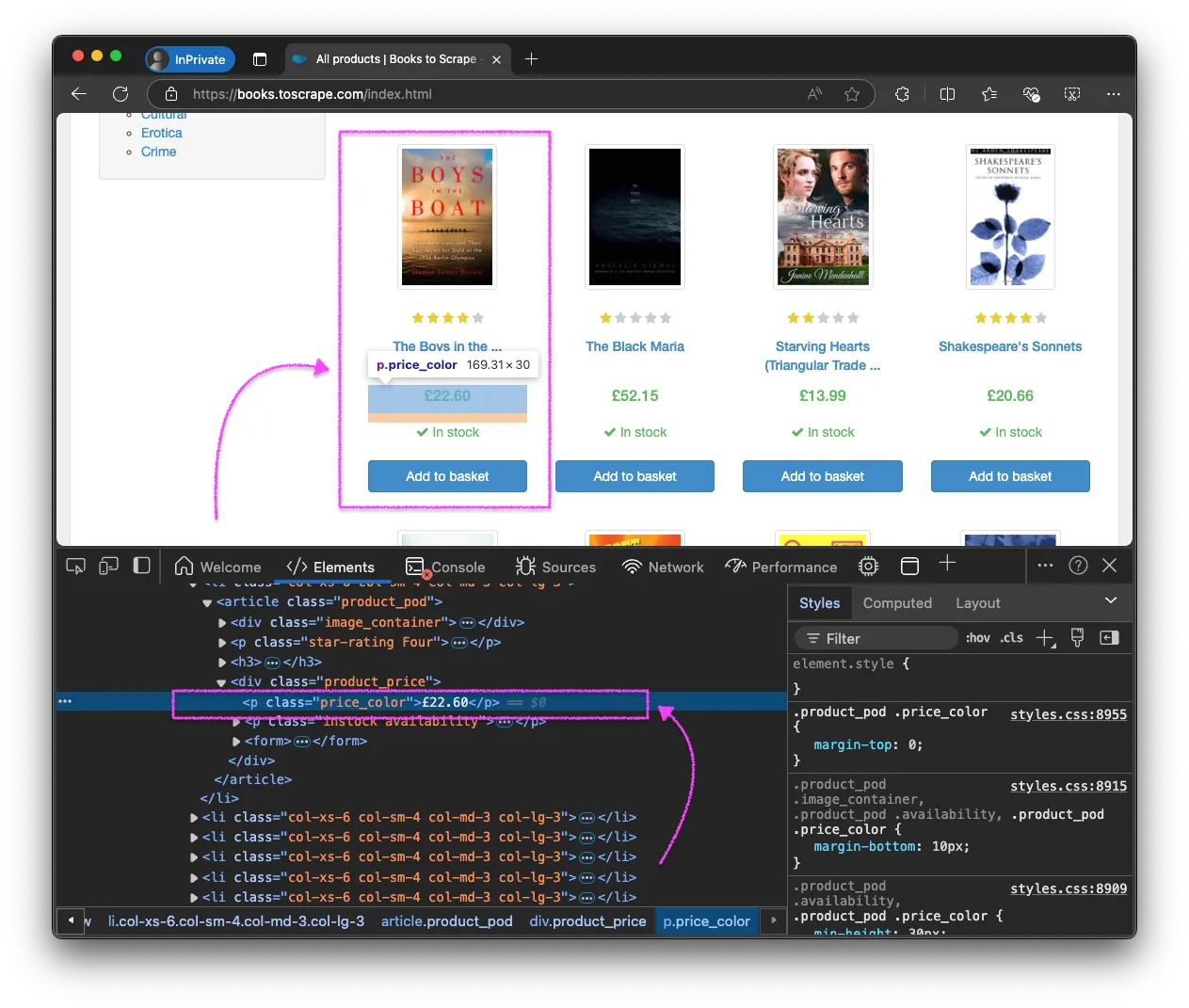Click the address bar URL
This screenshot has width=1189, height=1008.
(x=313, y=94)
